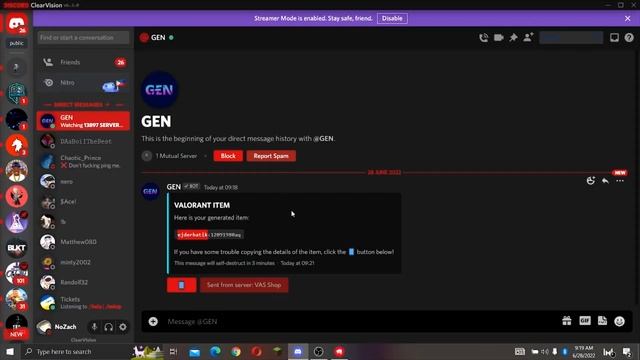This screenshot has height=360, width=640.
Task: Focus the Message @GEN text box
Action: pos(359,322)
